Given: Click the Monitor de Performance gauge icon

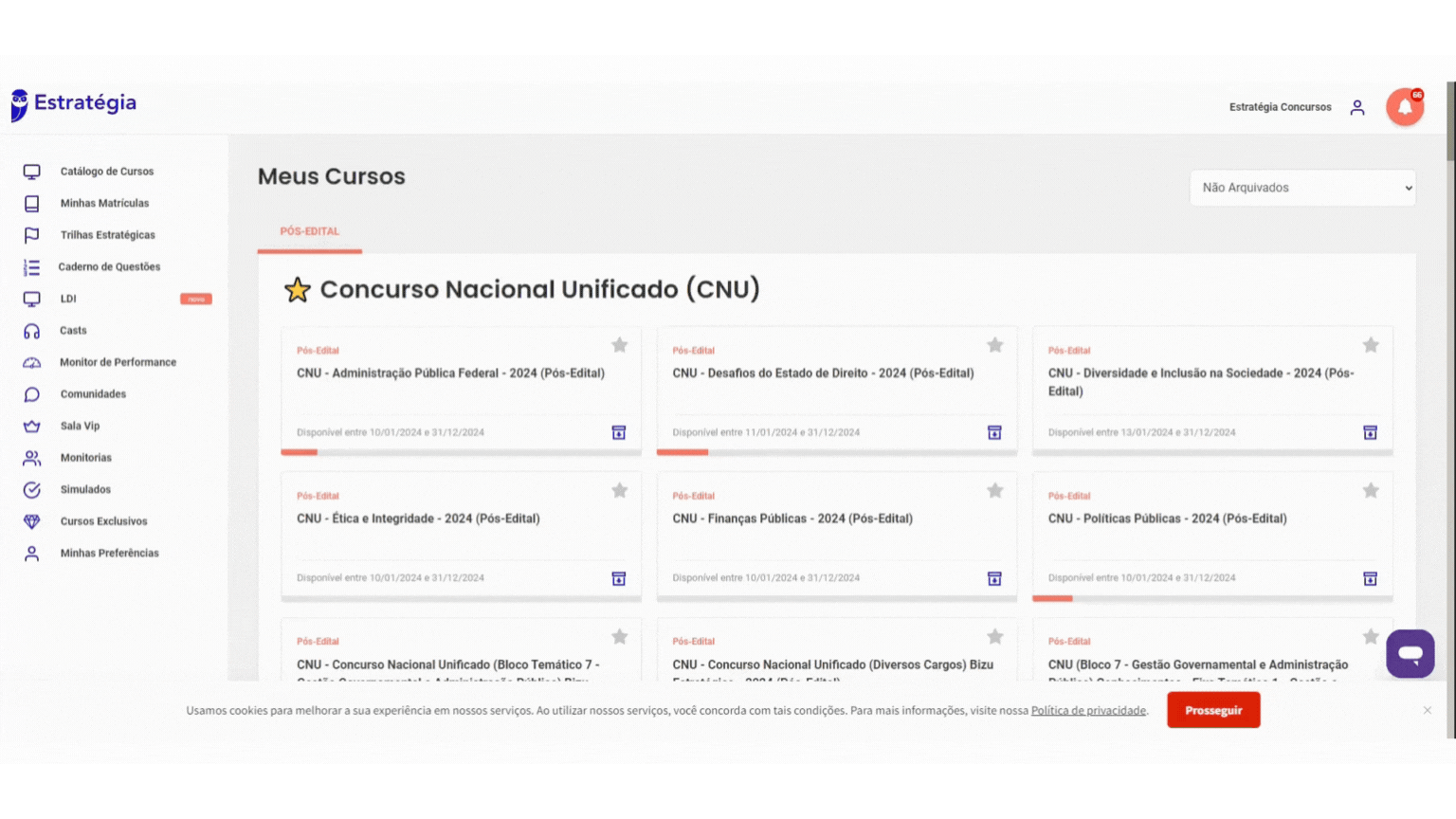Looking at the screenshot, I should point(31,363).
